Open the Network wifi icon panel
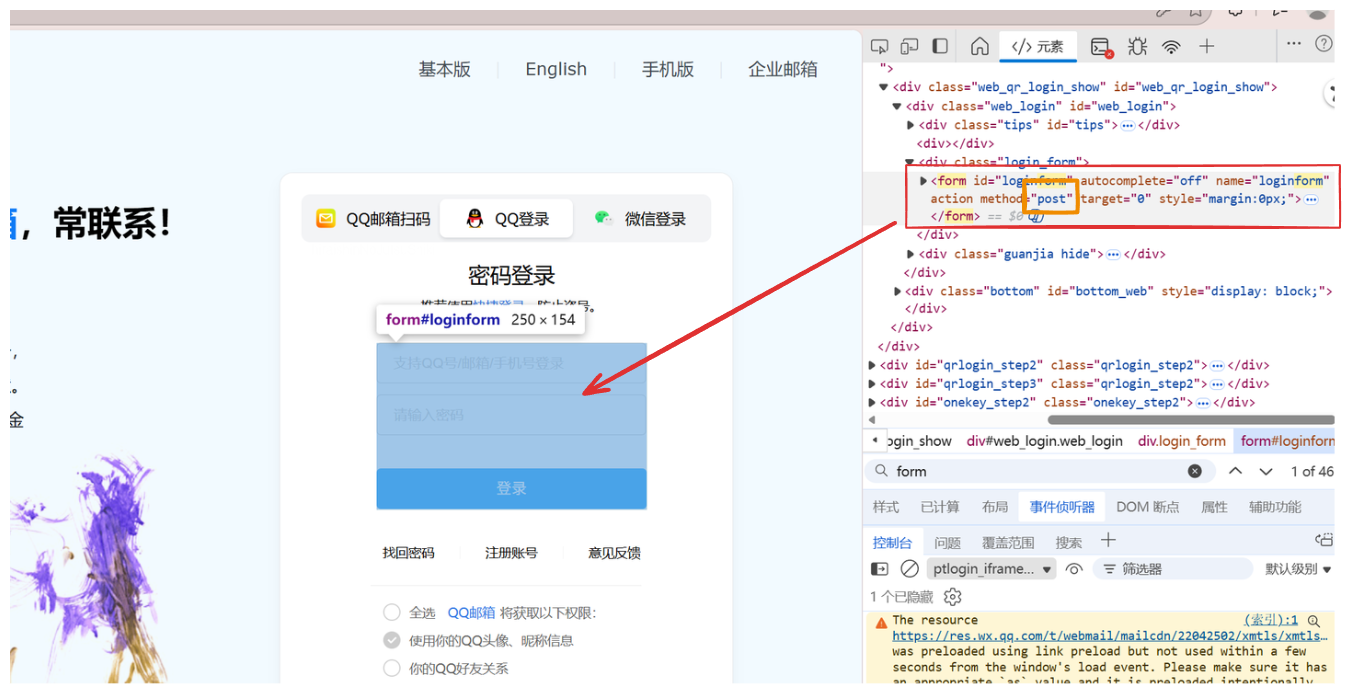 1171,47
